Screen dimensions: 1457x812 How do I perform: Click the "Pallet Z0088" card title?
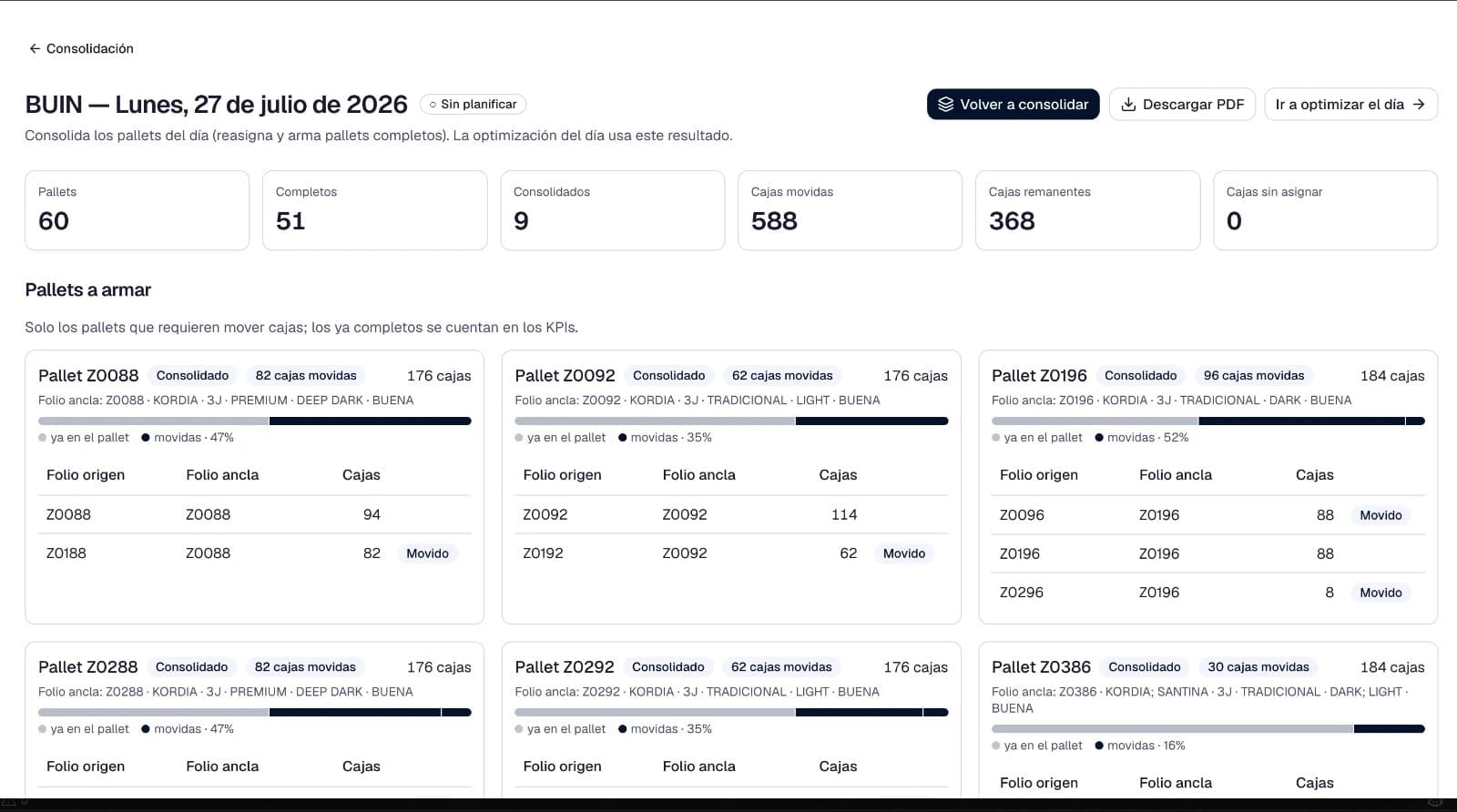click(88, 376)
